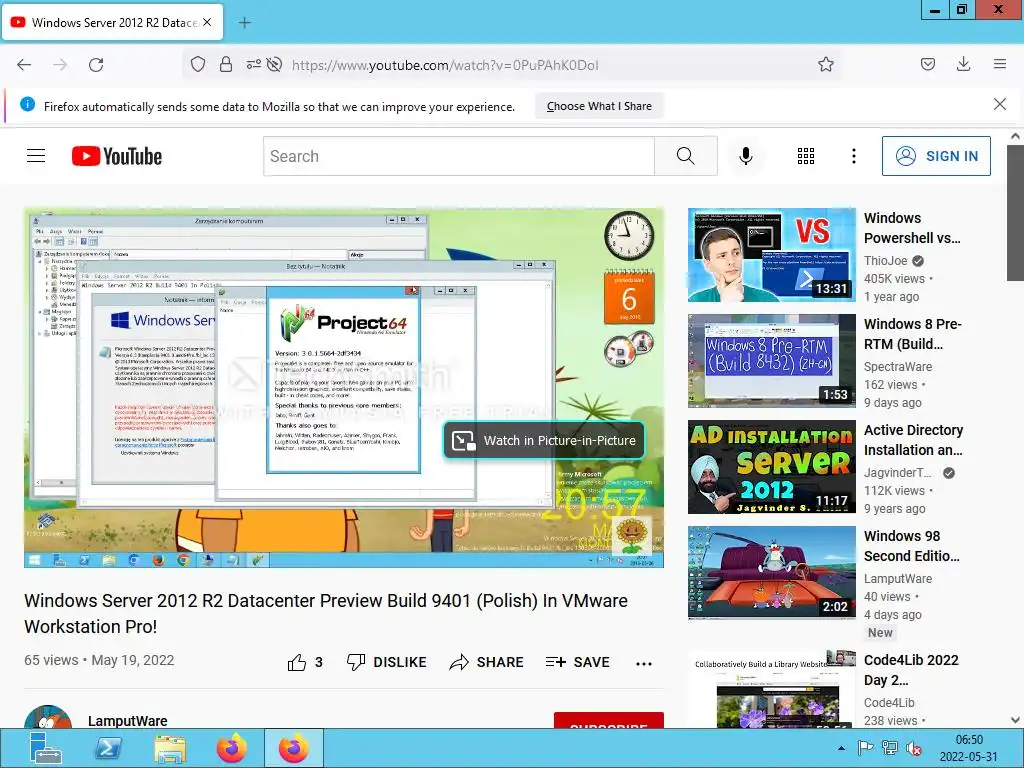The width and height of the screenshot is (1024, 768).
Task: Open the AD Installation Server 2012 thumbnail
Action: [x=771, y=467]
